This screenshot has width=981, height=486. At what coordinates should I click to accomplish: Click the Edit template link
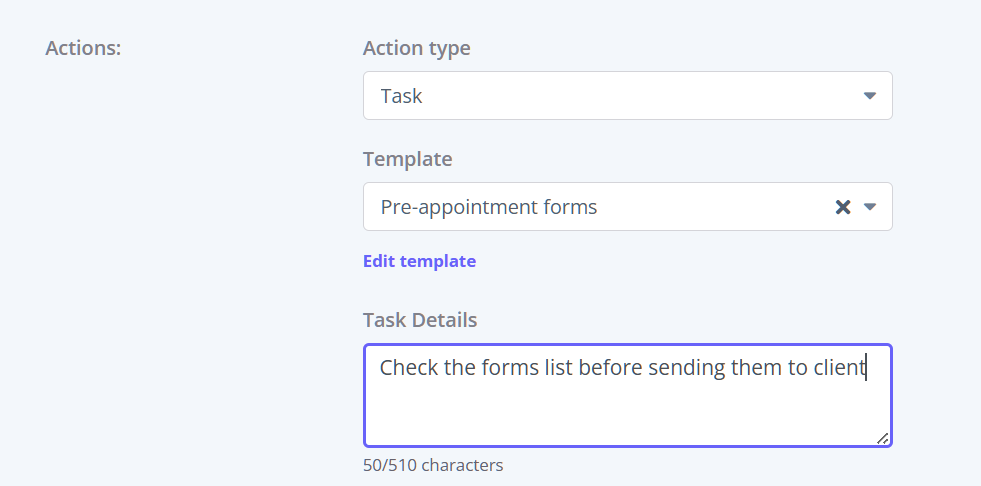419,261
